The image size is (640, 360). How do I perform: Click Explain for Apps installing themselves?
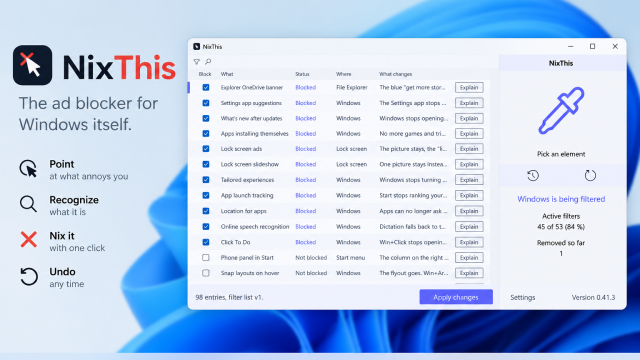[x=469, y=133]
